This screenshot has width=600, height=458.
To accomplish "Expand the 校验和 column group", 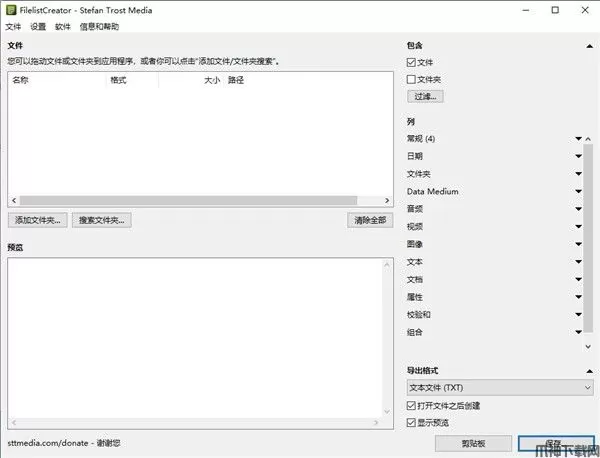I will click(578, 315).
